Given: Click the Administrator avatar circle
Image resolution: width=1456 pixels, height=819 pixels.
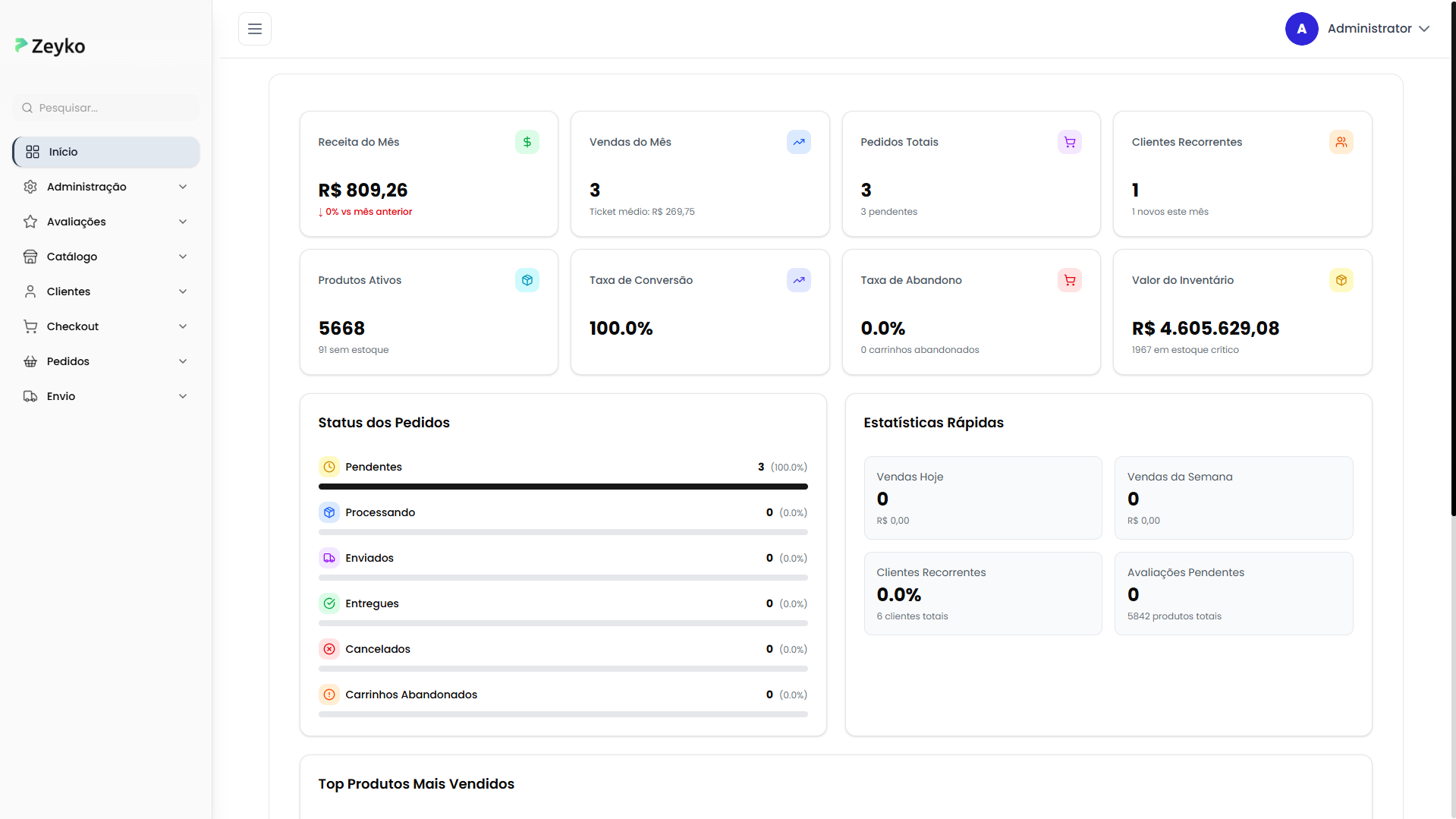Looking at the screenshot, I should point(1301,28).
